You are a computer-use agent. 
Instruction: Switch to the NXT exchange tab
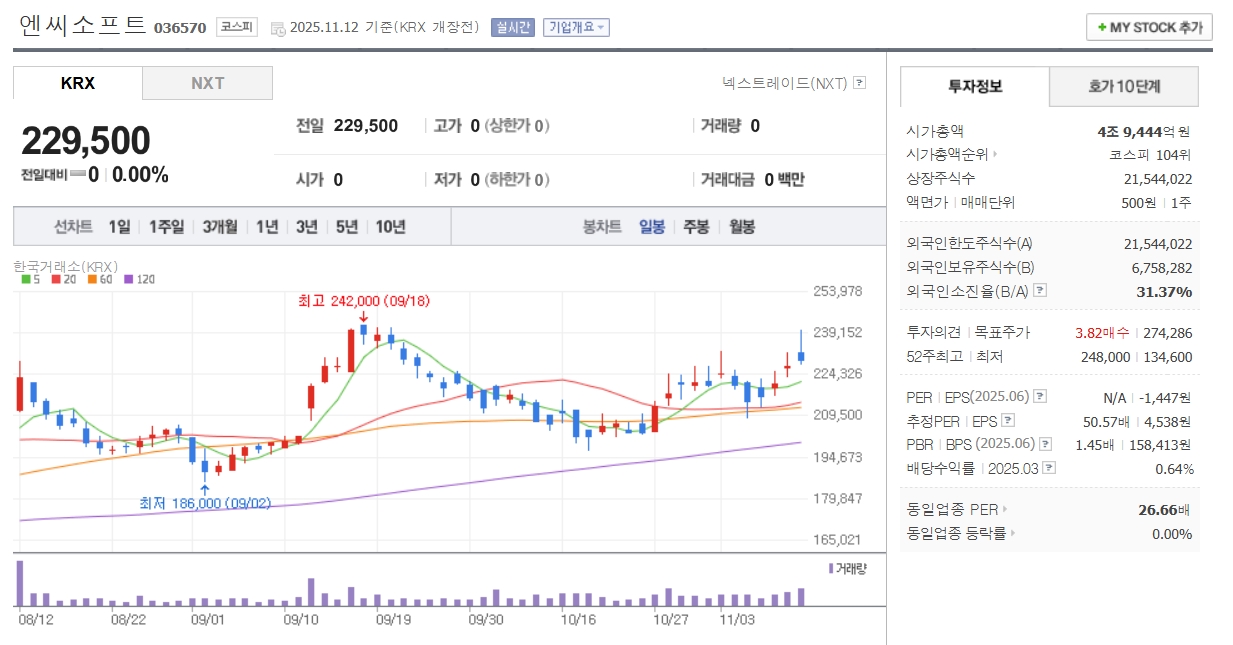207,82
